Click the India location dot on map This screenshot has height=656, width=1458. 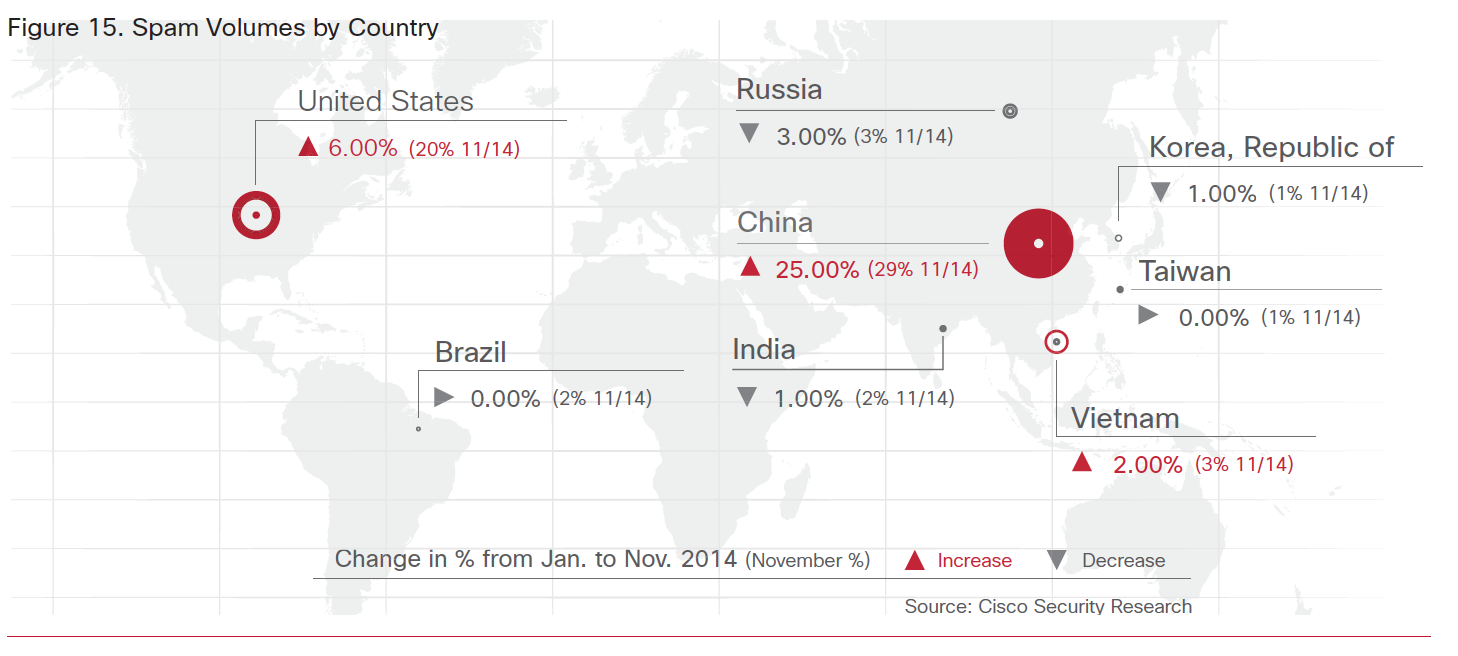[x=942, y=328]
